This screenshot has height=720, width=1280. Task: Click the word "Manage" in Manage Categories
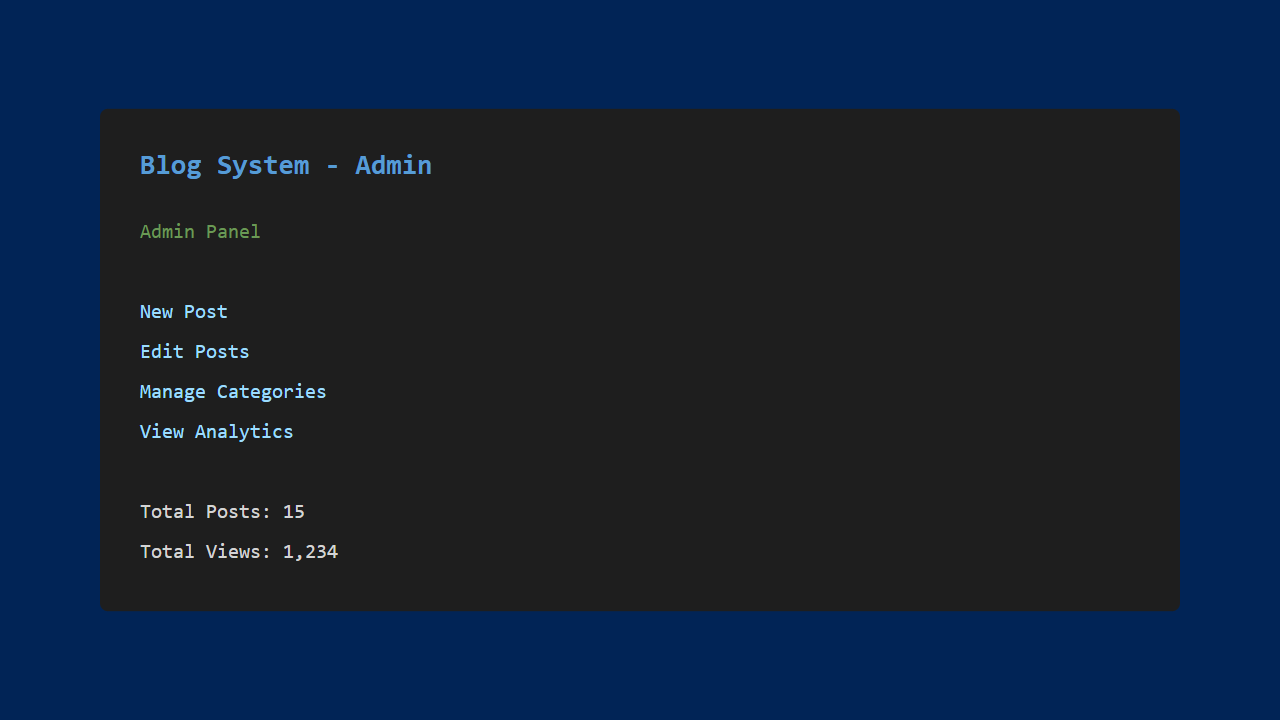pos(173,392)
